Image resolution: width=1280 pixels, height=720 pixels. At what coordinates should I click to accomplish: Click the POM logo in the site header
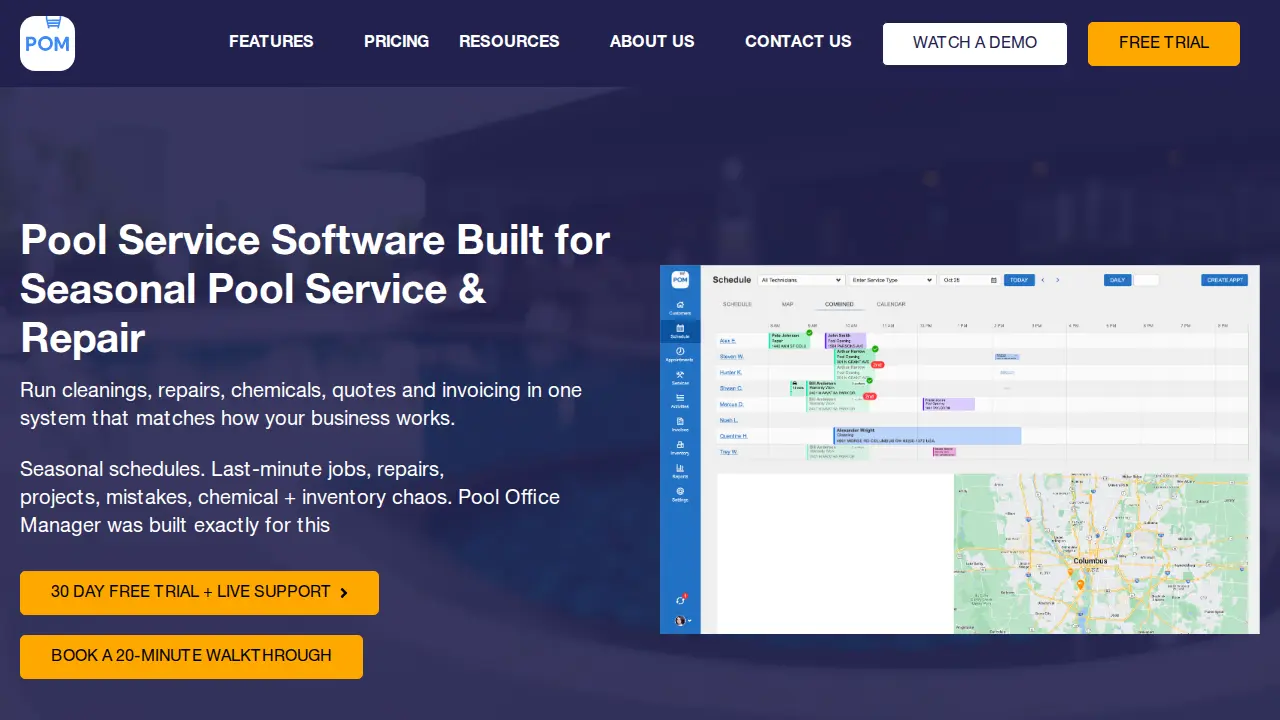47,43
